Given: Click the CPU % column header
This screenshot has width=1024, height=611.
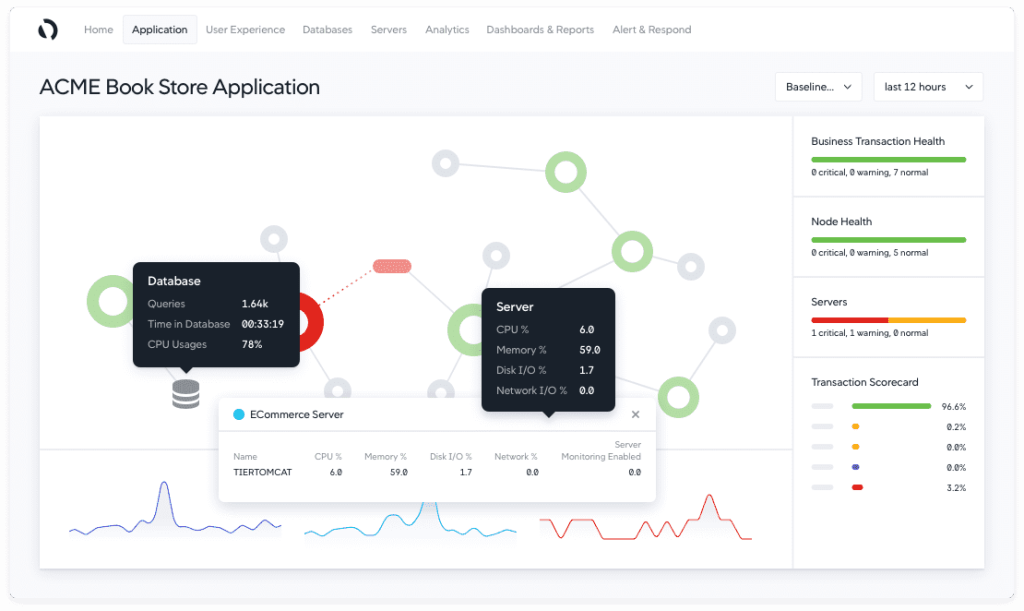Looking at the screenshot, I should (x=328, y=456).
